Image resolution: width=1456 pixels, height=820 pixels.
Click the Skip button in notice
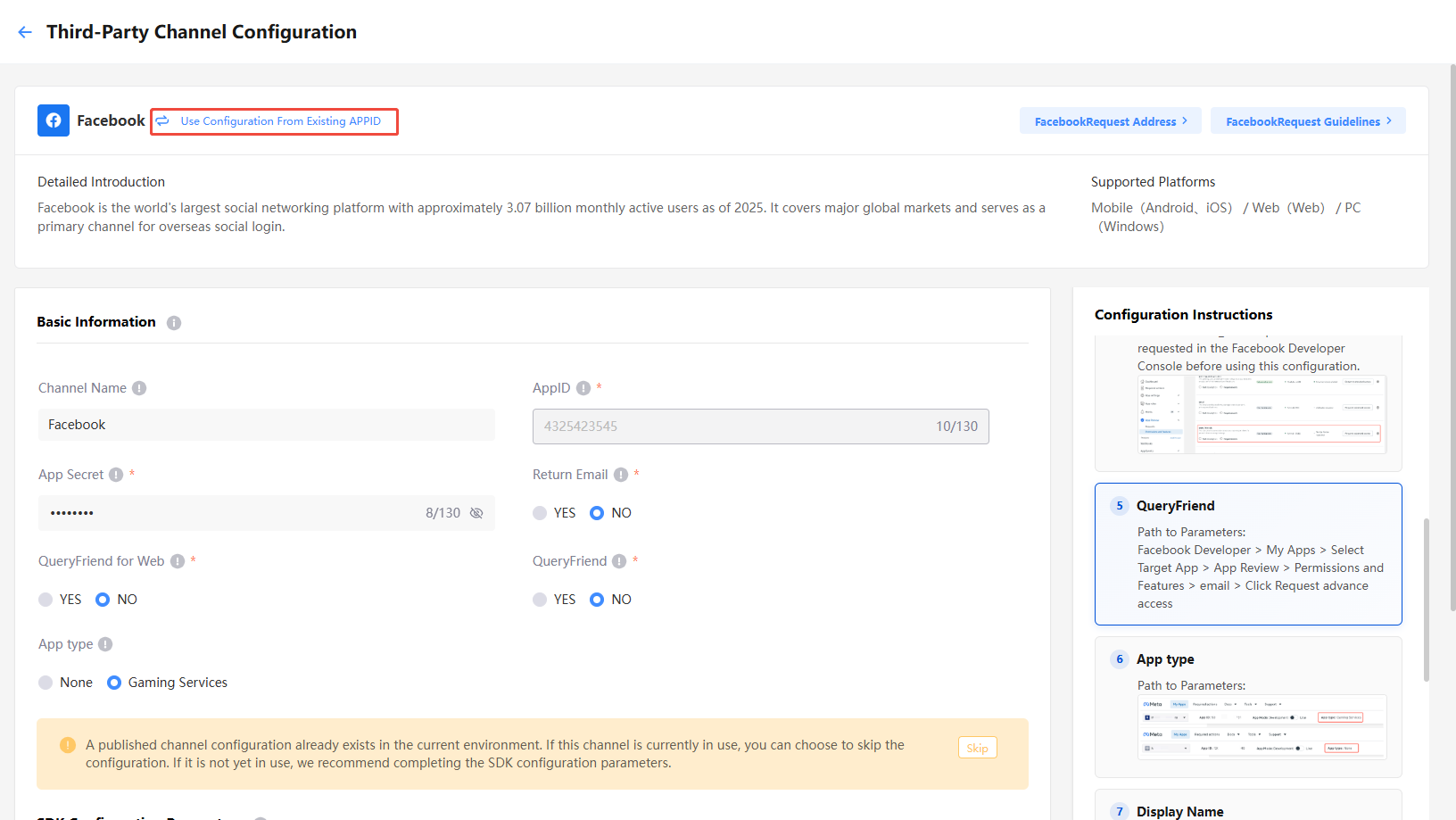click(978, 748)
